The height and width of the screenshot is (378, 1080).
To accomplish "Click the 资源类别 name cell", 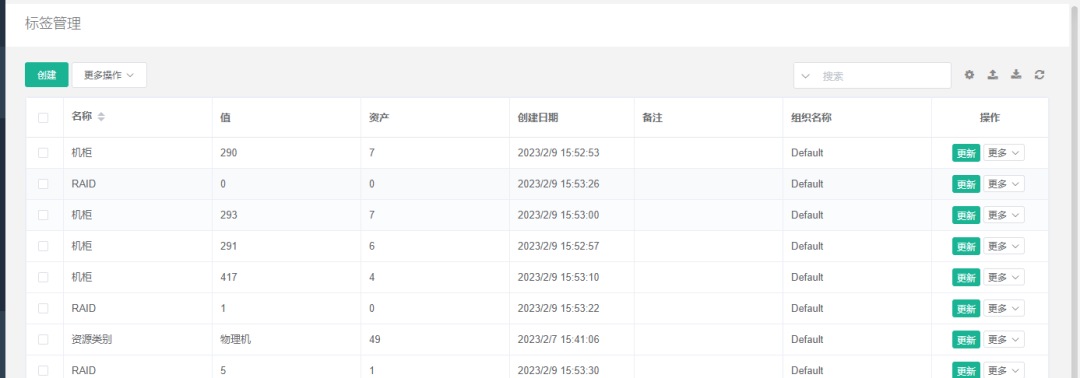I will 92,339.
